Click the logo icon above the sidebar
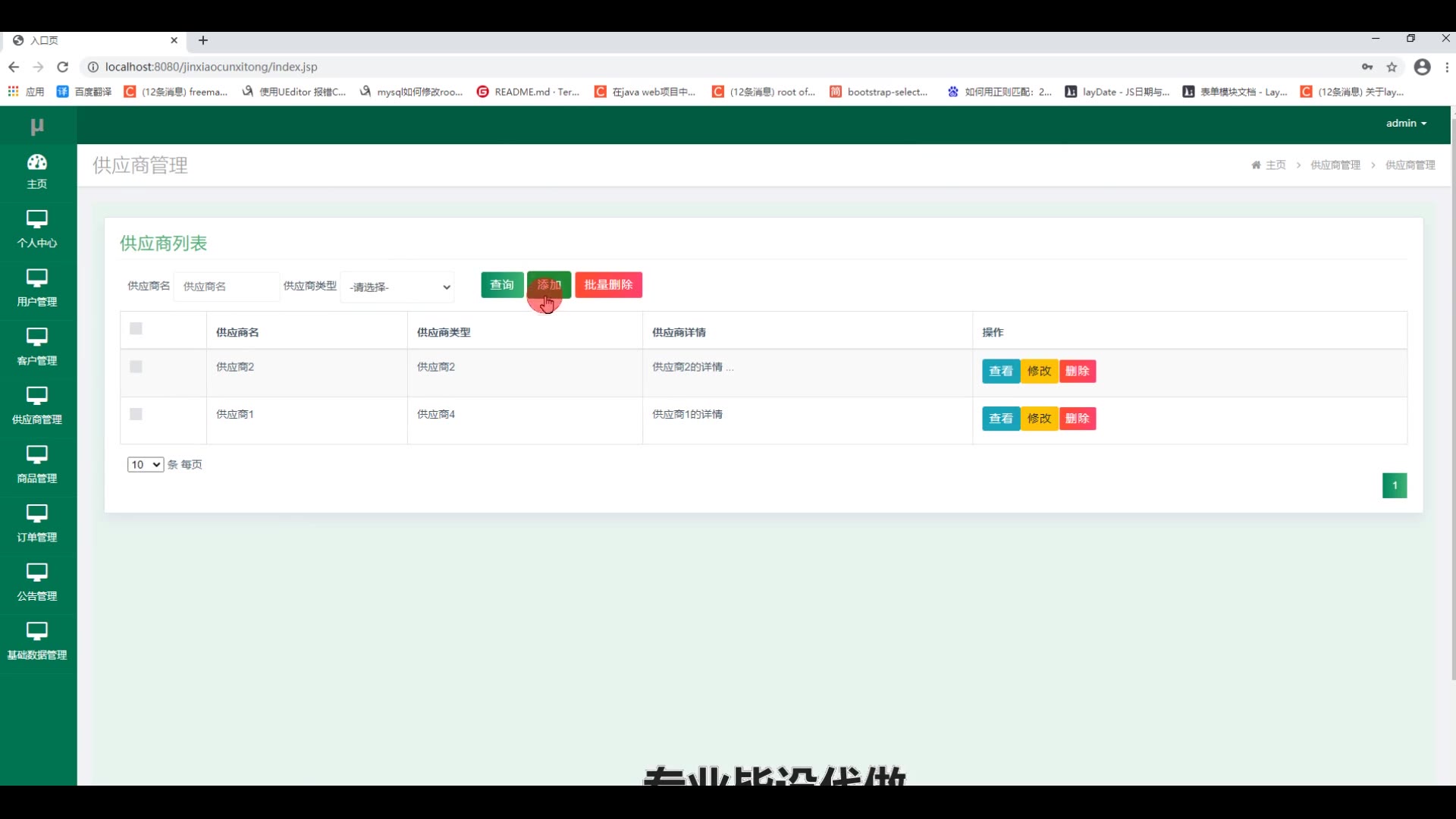The image size is (1456, 819). [37, 126]
